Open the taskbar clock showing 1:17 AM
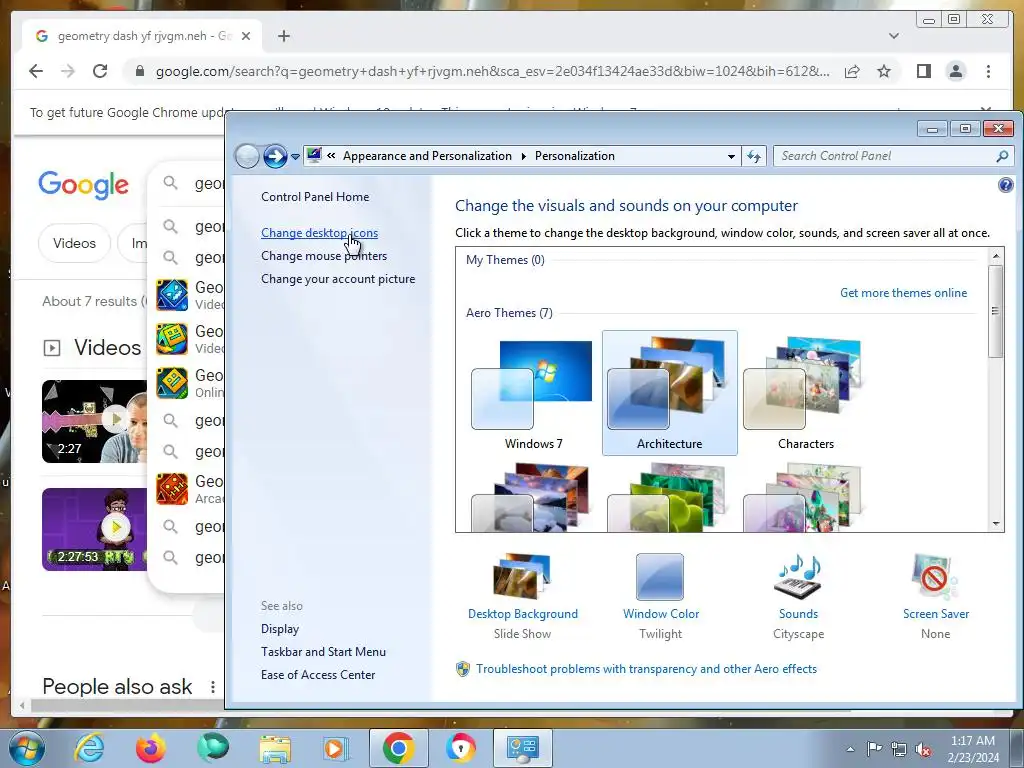1024x768 pixels. coord(973,749)
